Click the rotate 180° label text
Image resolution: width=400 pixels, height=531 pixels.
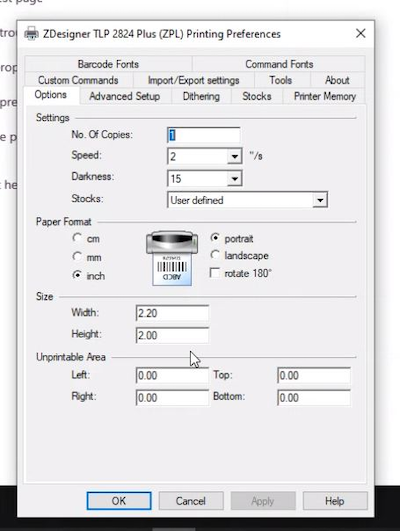[248, 273]
